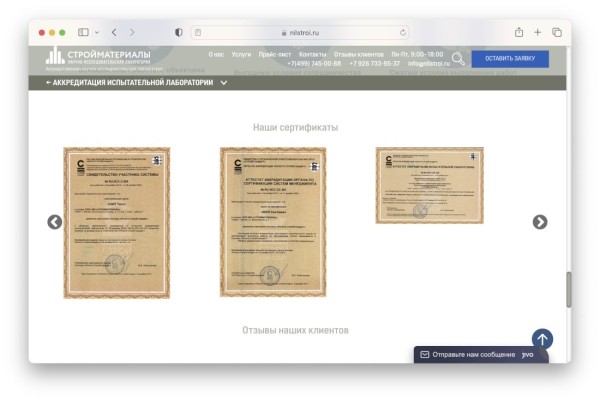The image size is (600, 401).
Task: Click the Оставить заявку button
Action: pyautogui.click(x=510, y=59)
